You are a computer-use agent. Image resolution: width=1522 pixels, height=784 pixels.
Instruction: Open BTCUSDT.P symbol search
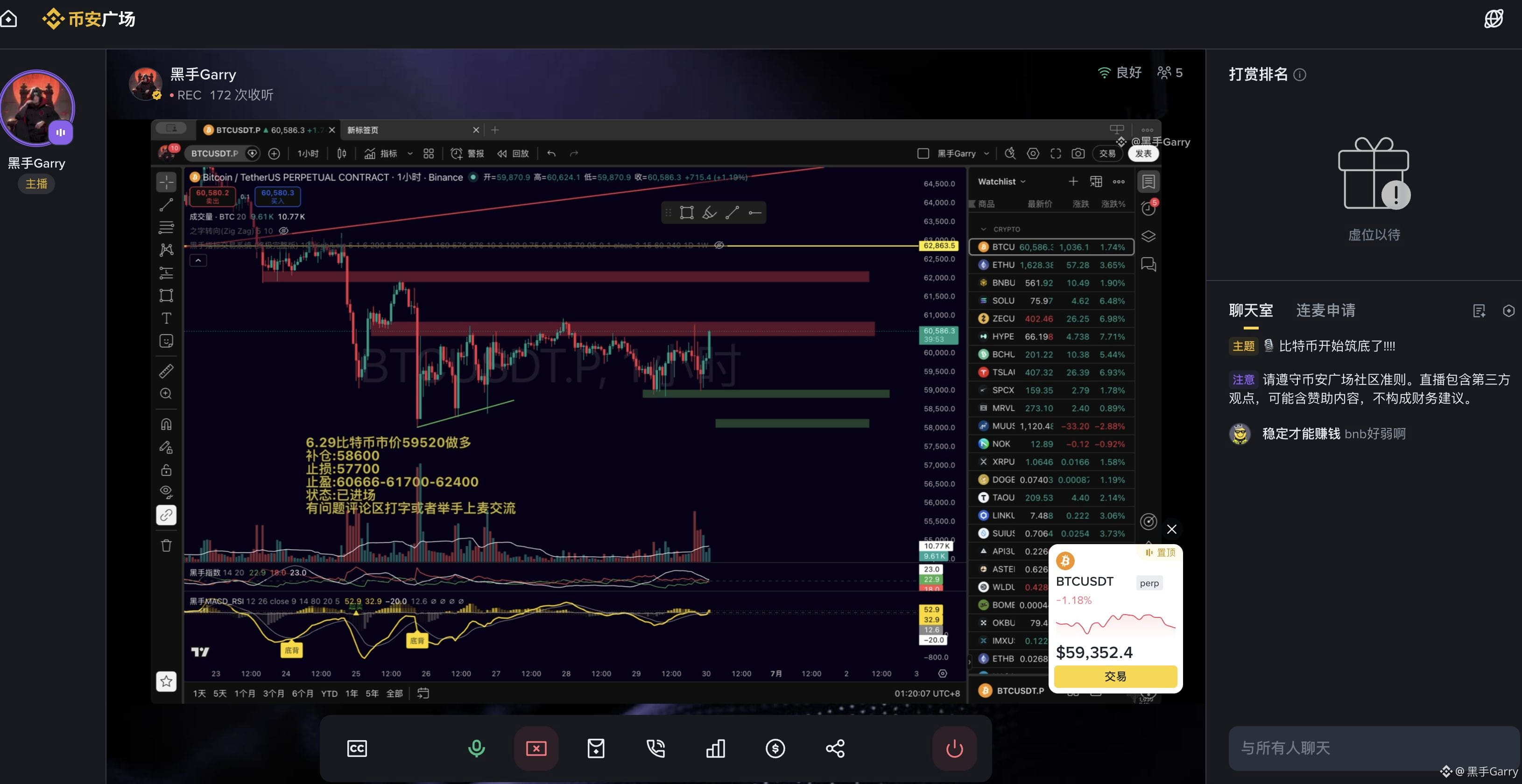pyautogui.click(x=214, y=154)
